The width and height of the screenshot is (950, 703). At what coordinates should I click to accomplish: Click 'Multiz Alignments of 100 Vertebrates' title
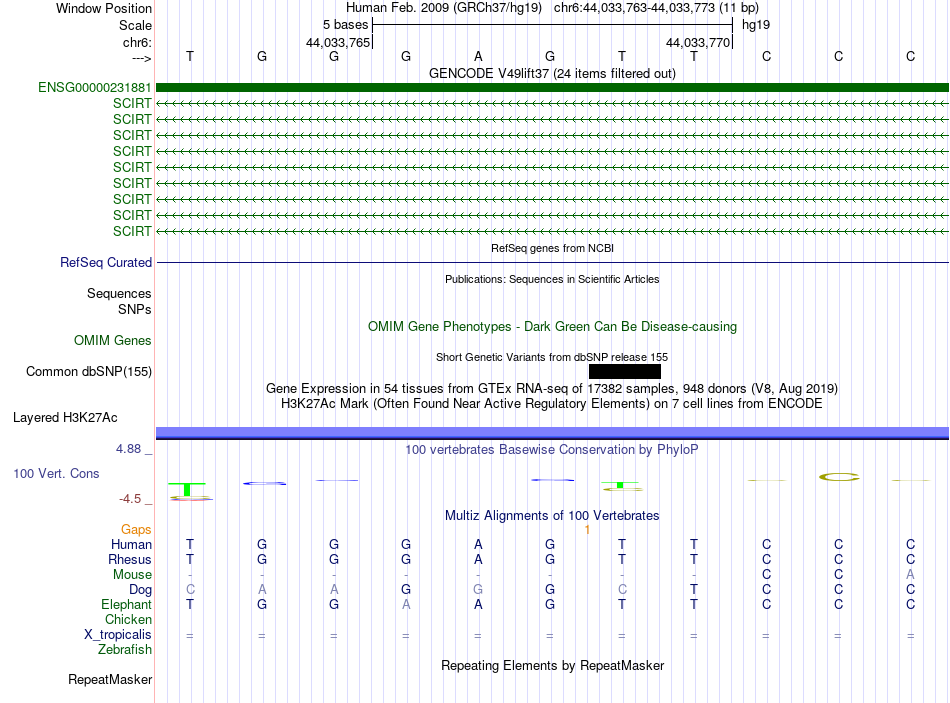point(552,516)
